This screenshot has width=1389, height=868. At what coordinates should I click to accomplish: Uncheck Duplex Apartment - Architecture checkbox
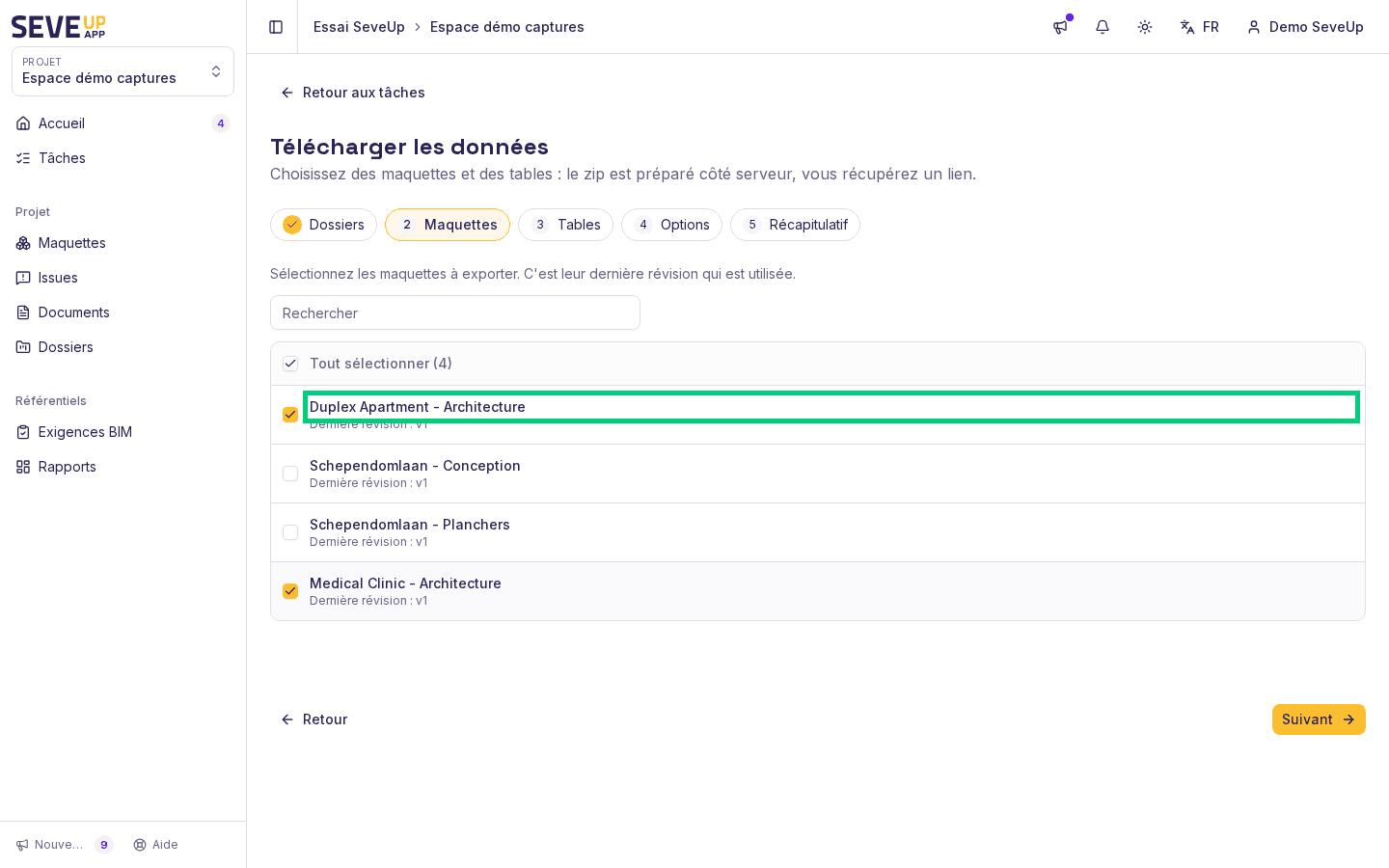290,415
